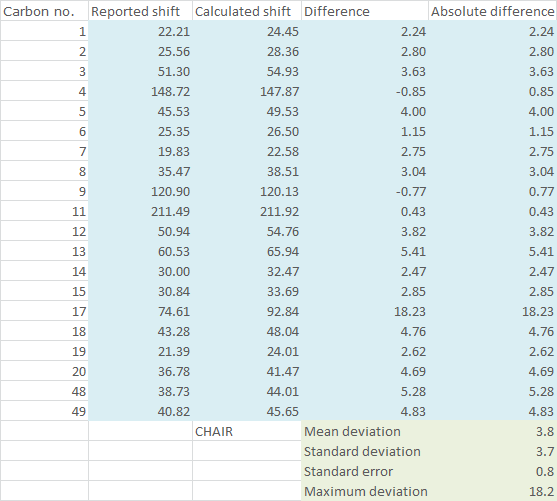Select the Reported shift header cell
This screenshot has height=501, width=557.
(x=140, y=11)
